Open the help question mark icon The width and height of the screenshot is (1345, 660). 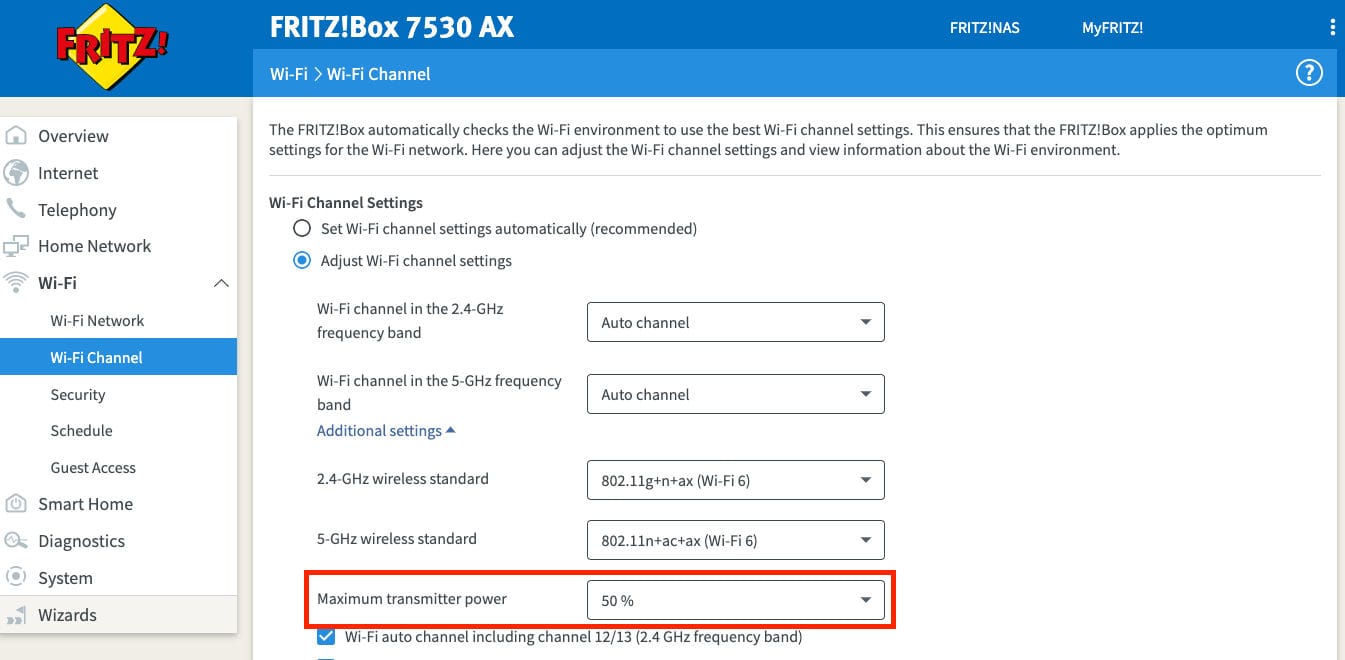[x=1309, y=73]
